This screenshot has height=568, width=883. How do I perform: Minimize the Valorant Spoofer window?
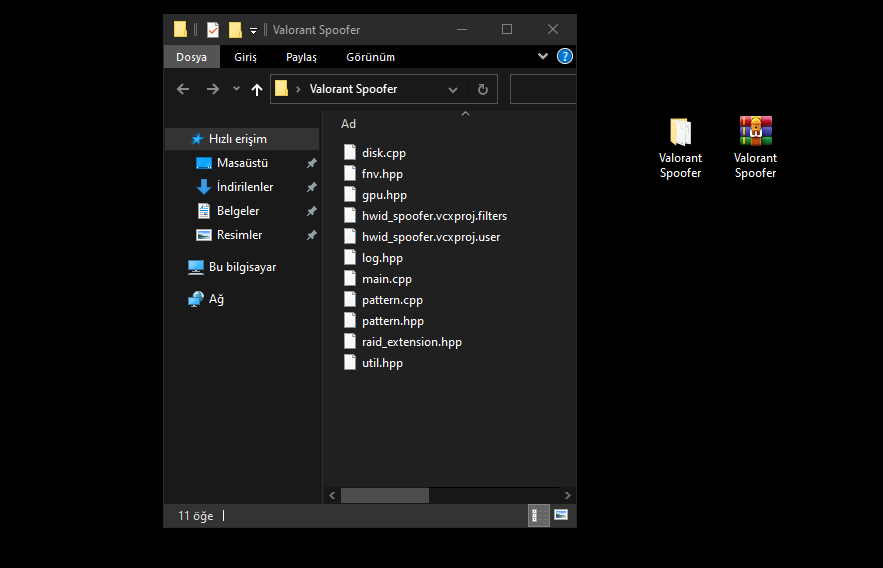click(462, 29)
